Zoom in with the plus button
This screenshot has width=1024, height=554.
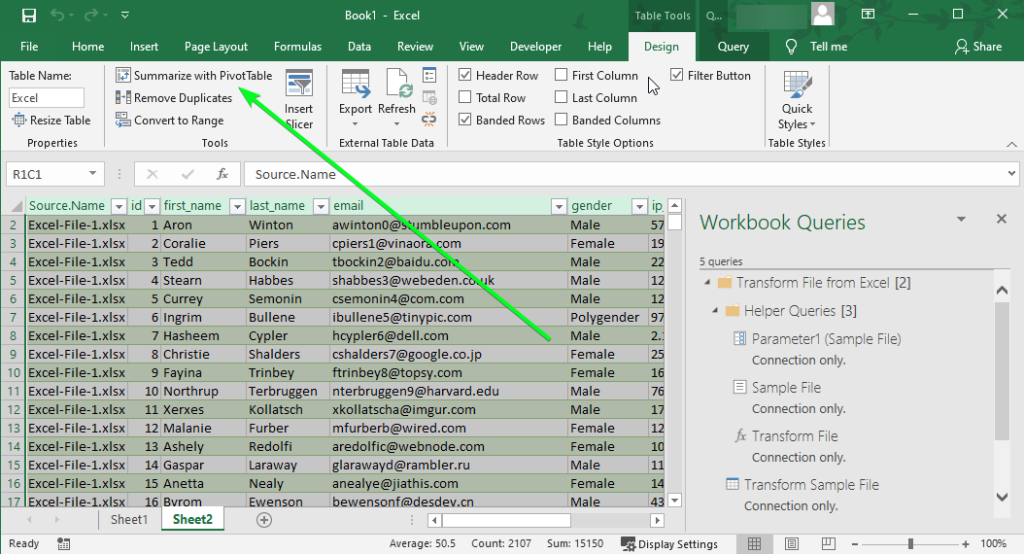point(965,544)
